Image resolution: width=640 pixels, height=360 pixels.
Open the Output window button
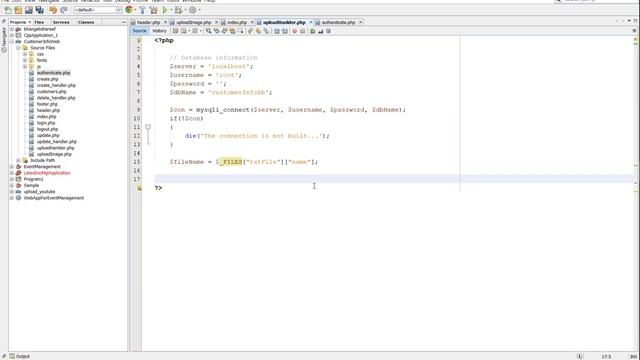tap(20, 356)
